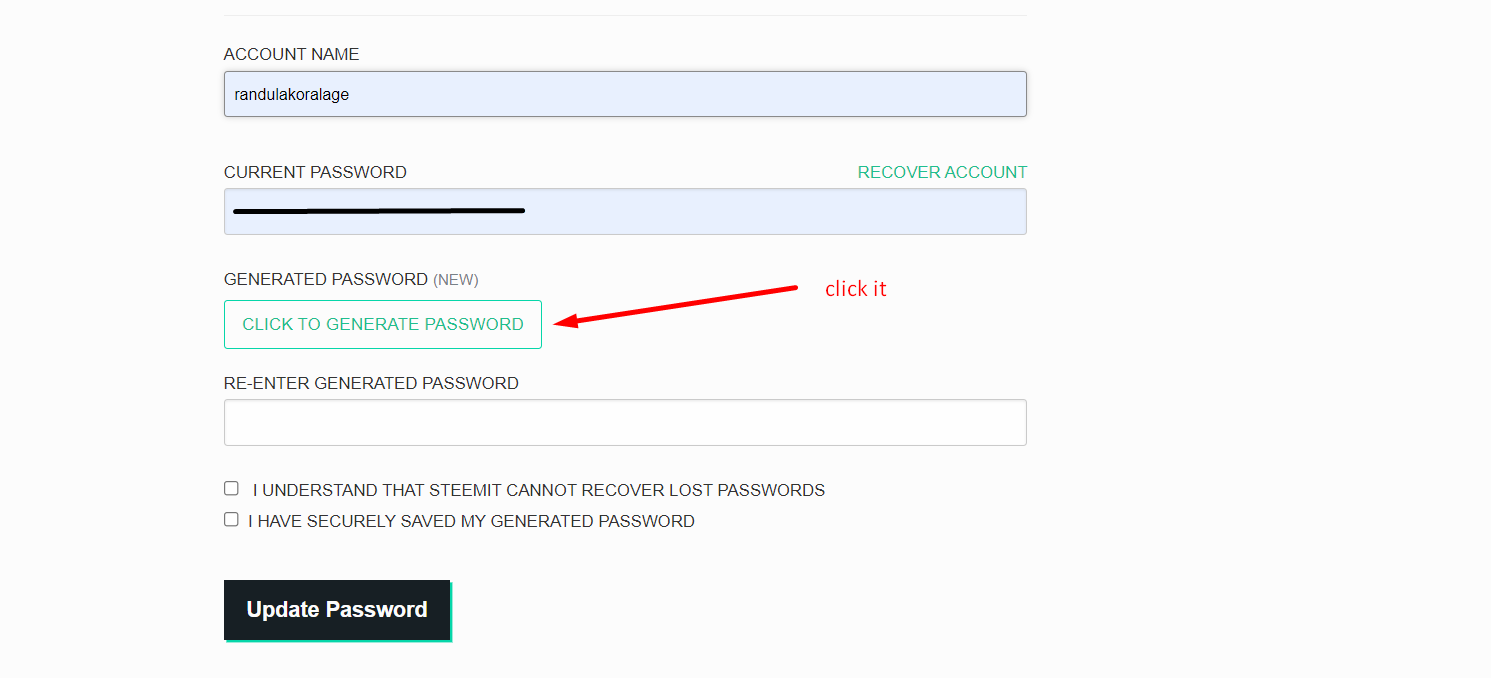Screen dimensions: 1491x678
Task: Click the Re-enter Generated Password field
Action: [x=625, y=423]
